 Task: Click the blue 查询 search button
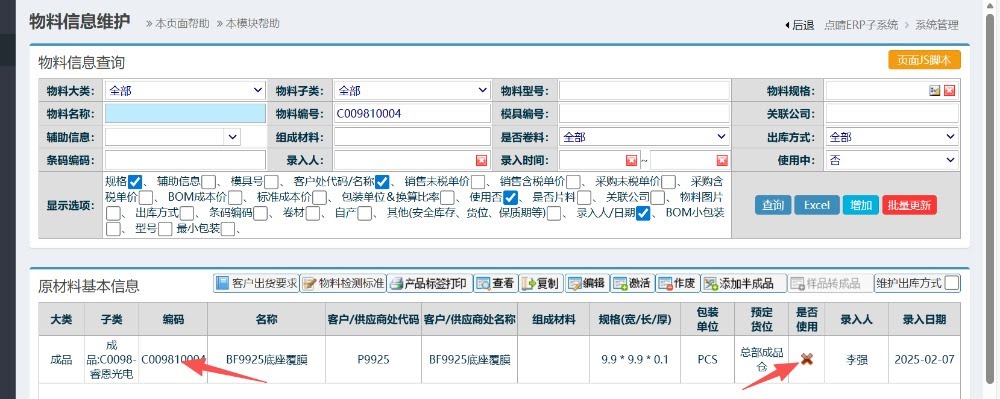773,205
